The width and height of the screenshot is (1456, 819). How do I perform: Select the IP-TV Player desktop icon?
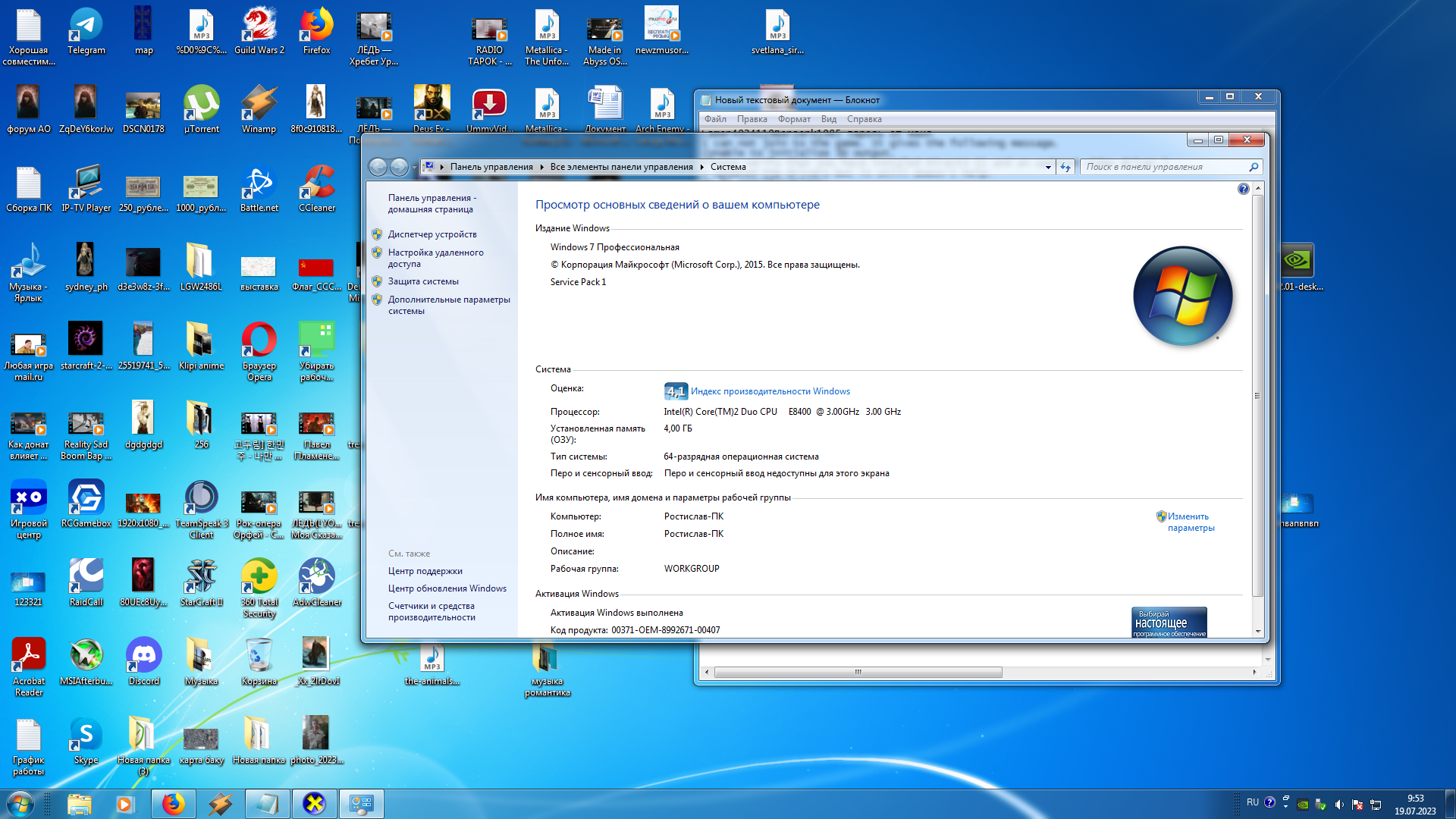(86, 188)
